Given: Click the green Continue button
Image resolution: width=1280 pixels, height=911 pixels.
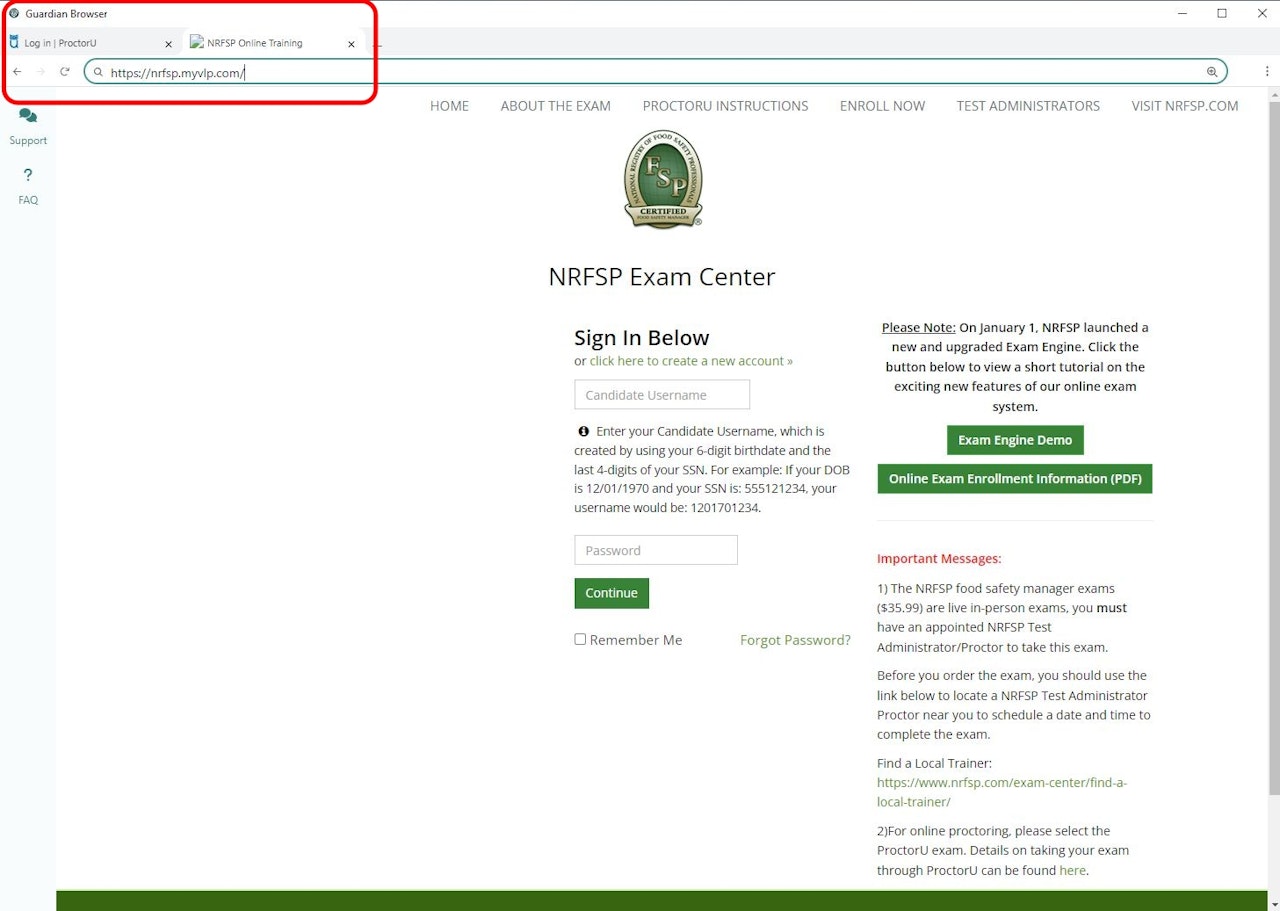Looking at the screenshot, I should click(x=612, y=593).
